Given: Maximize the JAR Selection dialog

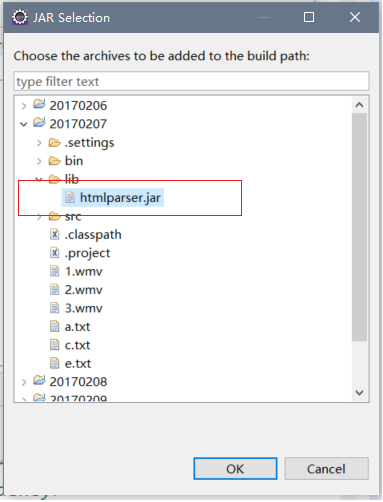Looking at the screenshot, I should click(309, 17).
